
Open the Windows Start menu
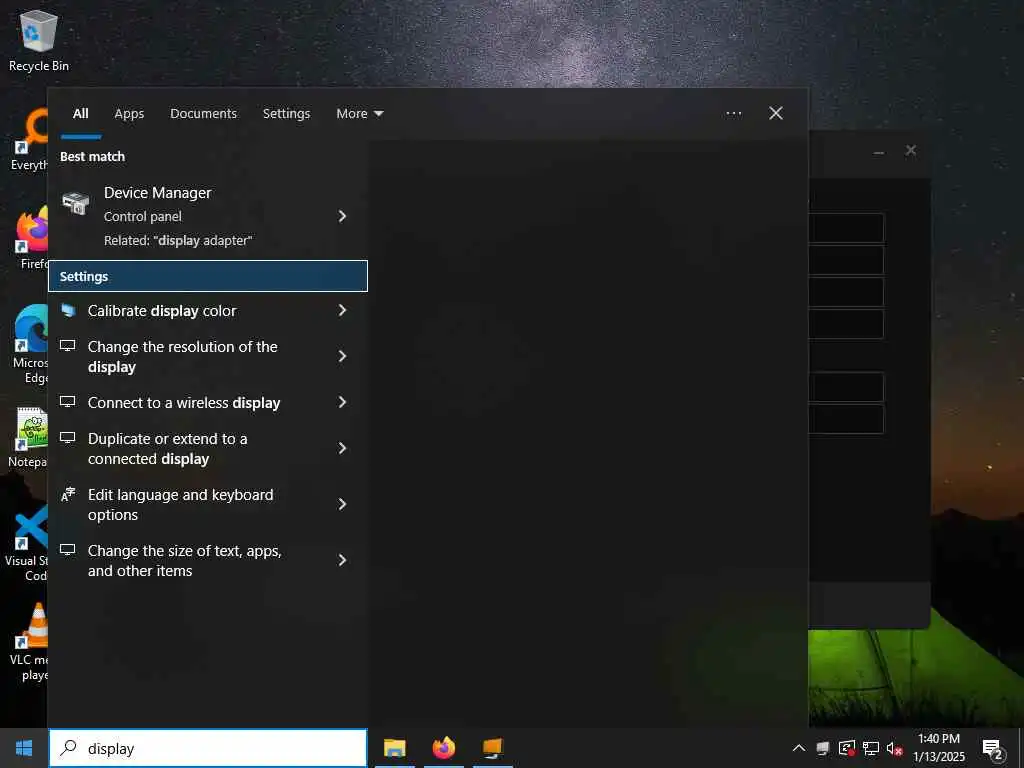click(24, 748)
